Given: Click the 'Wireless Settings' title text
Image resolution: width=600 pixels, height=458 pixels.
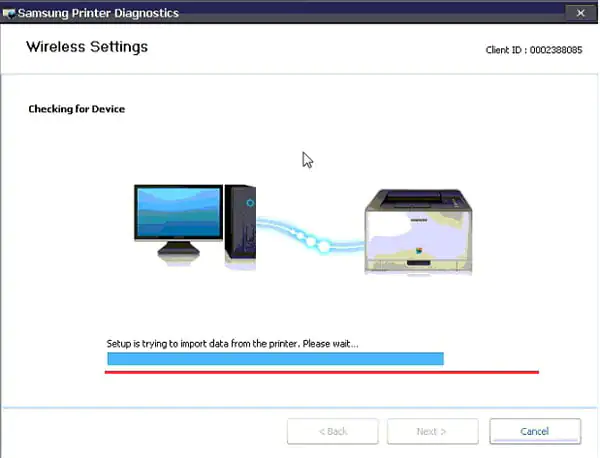Looking at the screenshot, I should 87,47.
